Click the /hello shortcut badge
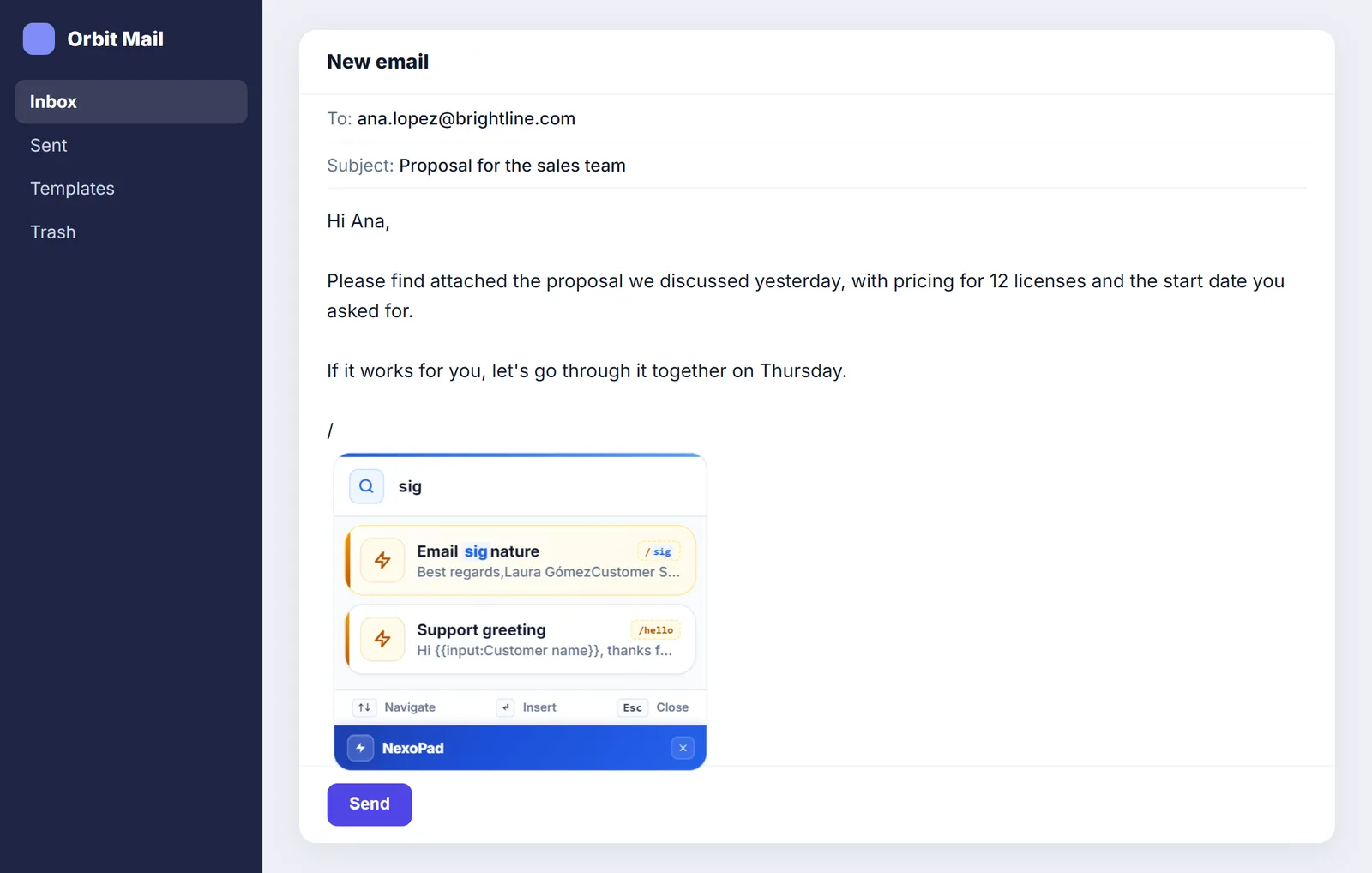Image resolution: width=1372 pixels, height=873 pixels. pos(656,630)
